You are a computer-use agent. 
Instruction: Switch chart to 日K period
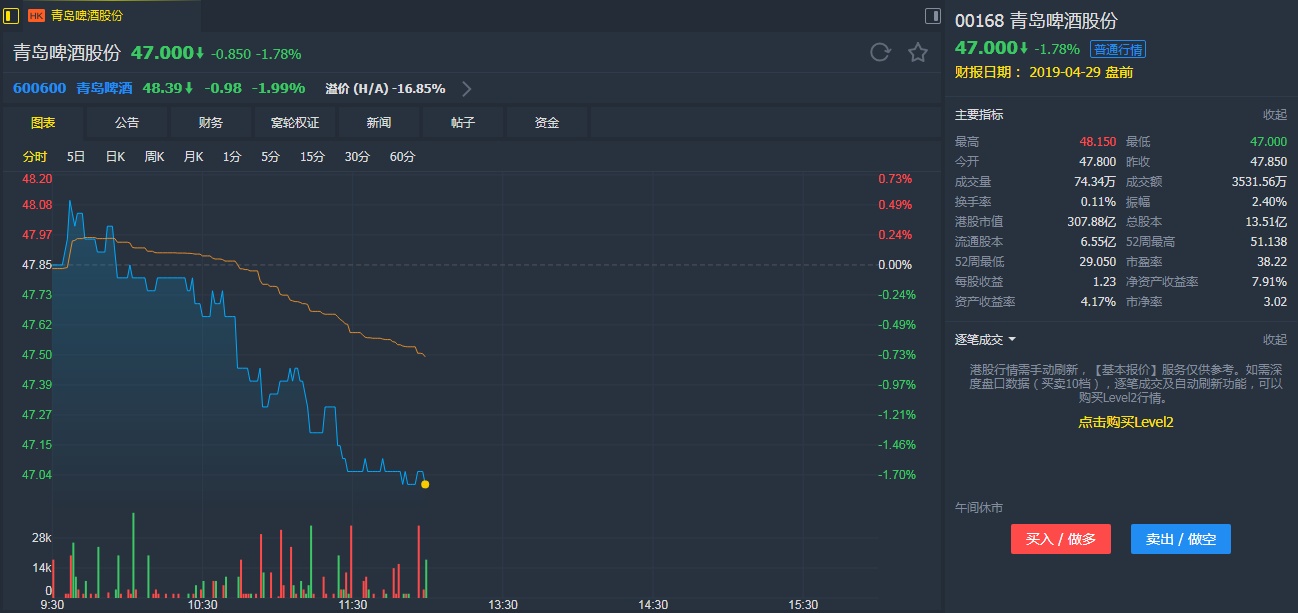pos(115,156)
